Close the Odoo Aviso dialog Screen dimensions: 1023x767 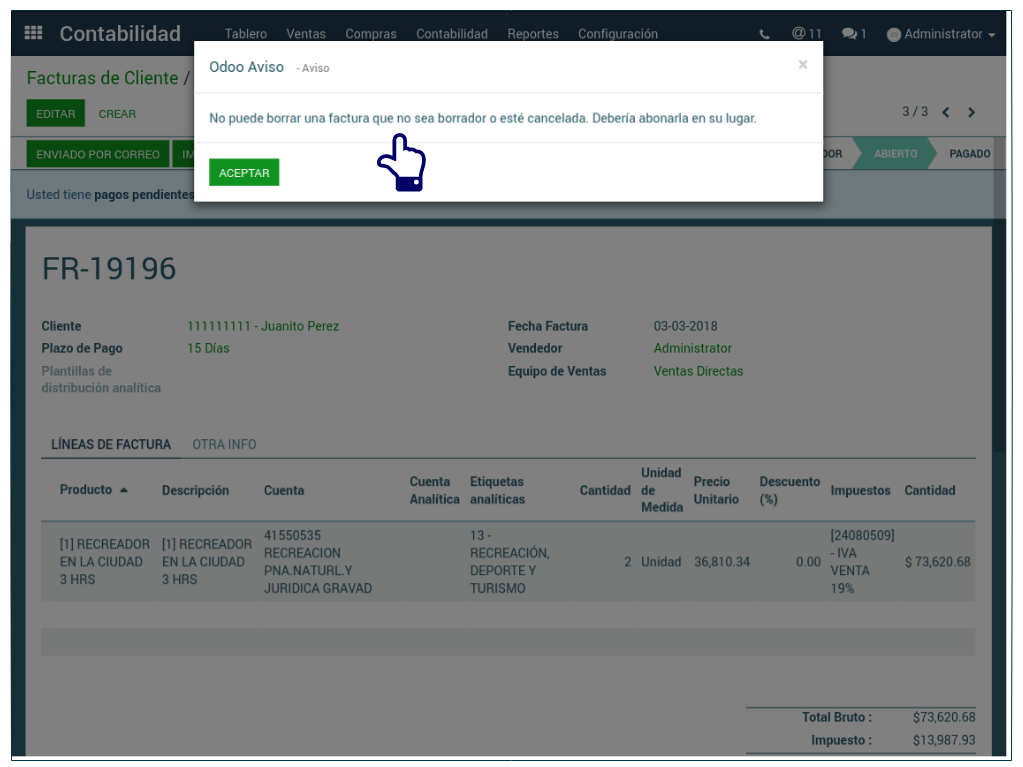pos(802,65)
